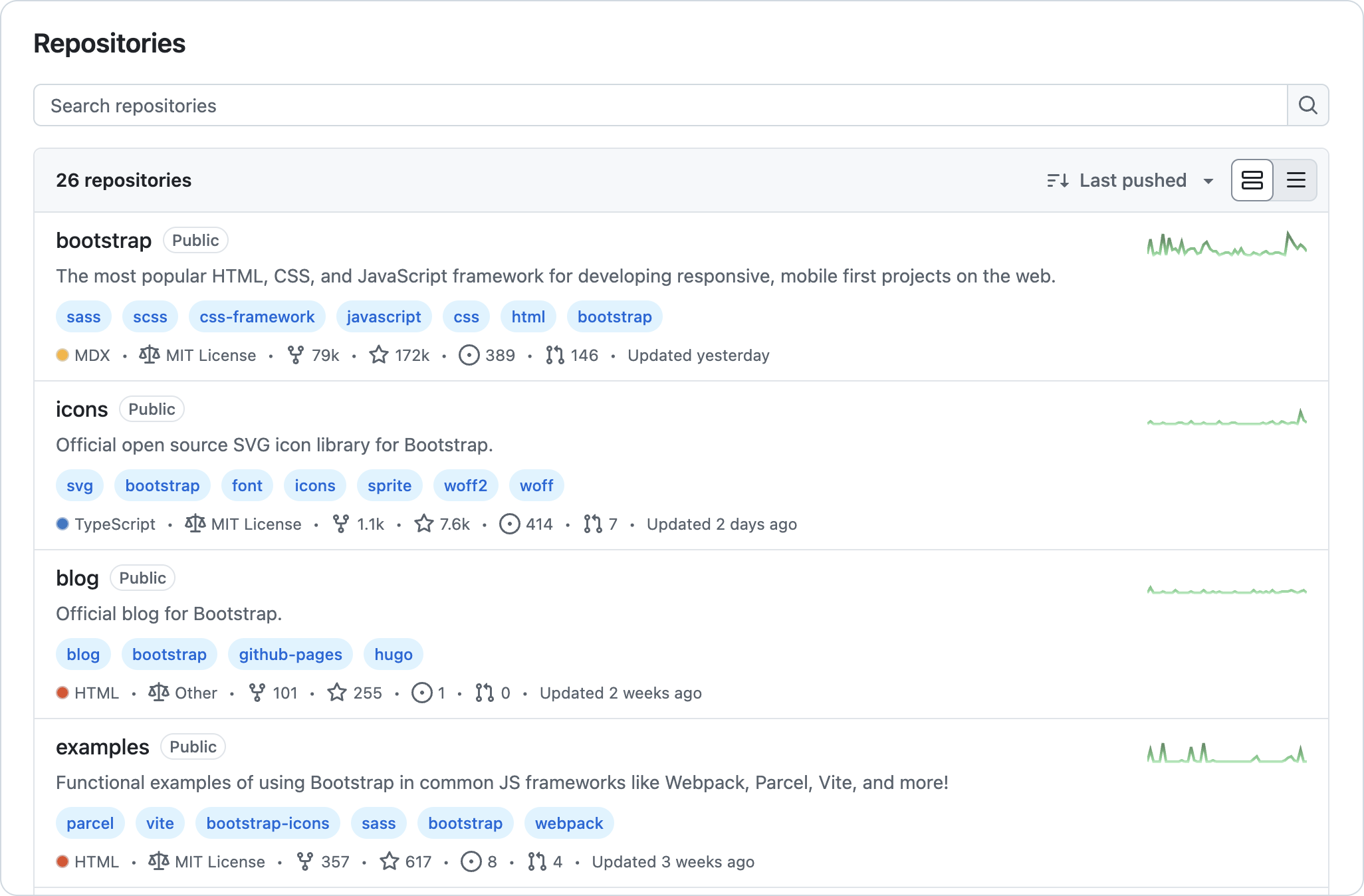Select the svg topic tag
1364x896 pixels.
click(x=80, y=485)
